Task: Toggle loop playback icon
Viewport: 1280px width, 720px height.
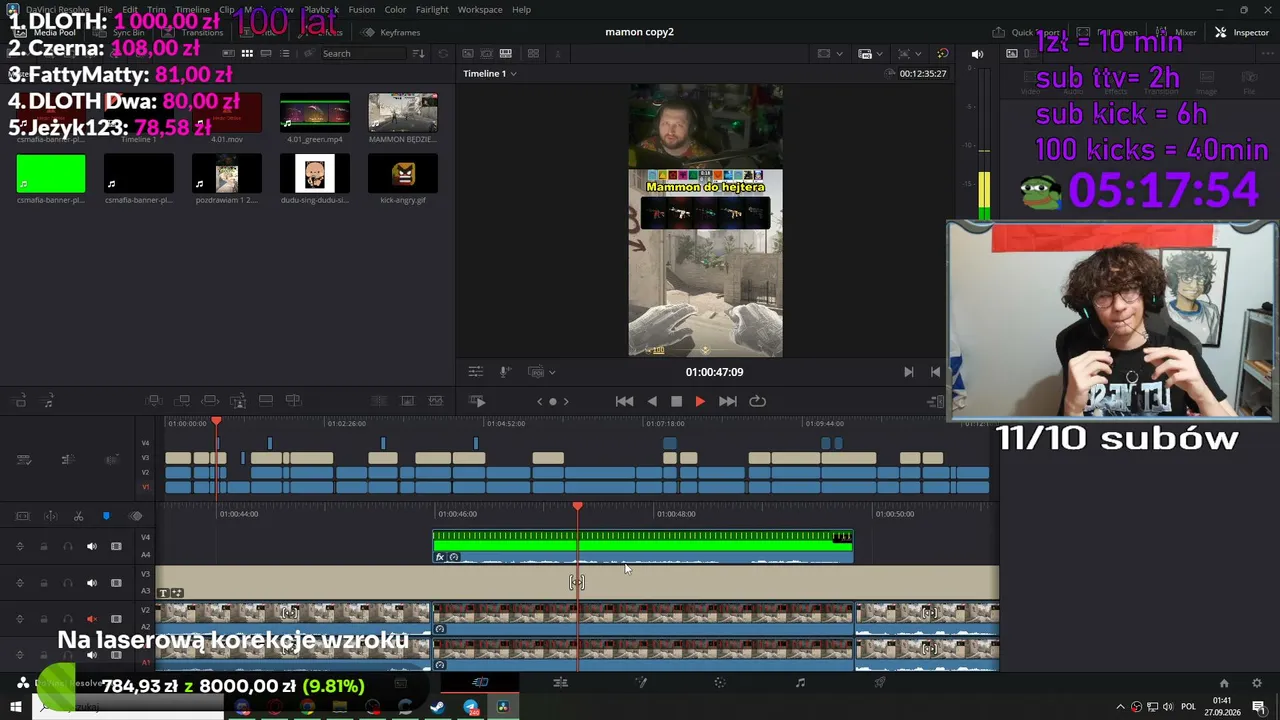Action: (758, 401)
